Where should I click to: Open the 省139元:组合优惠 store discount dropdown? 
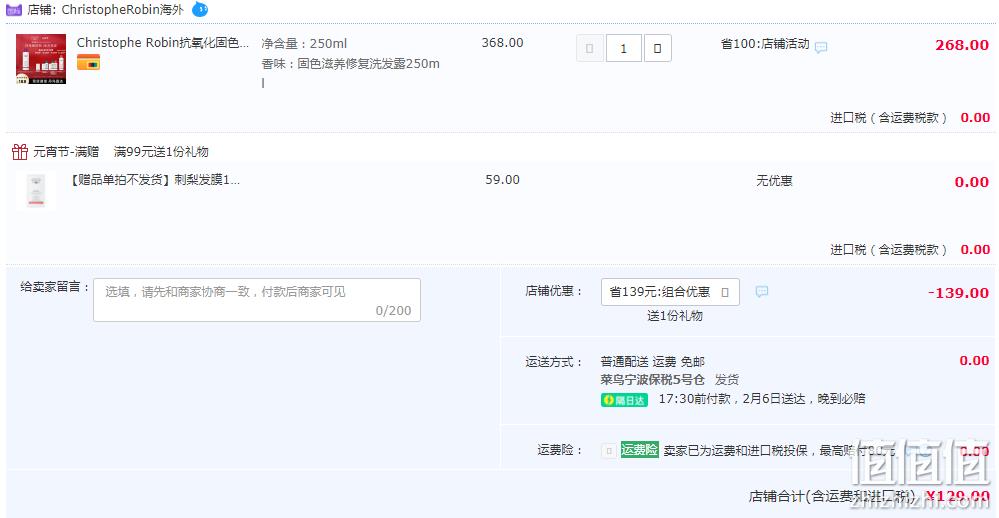pyautogui.click(x=670, y=292)
